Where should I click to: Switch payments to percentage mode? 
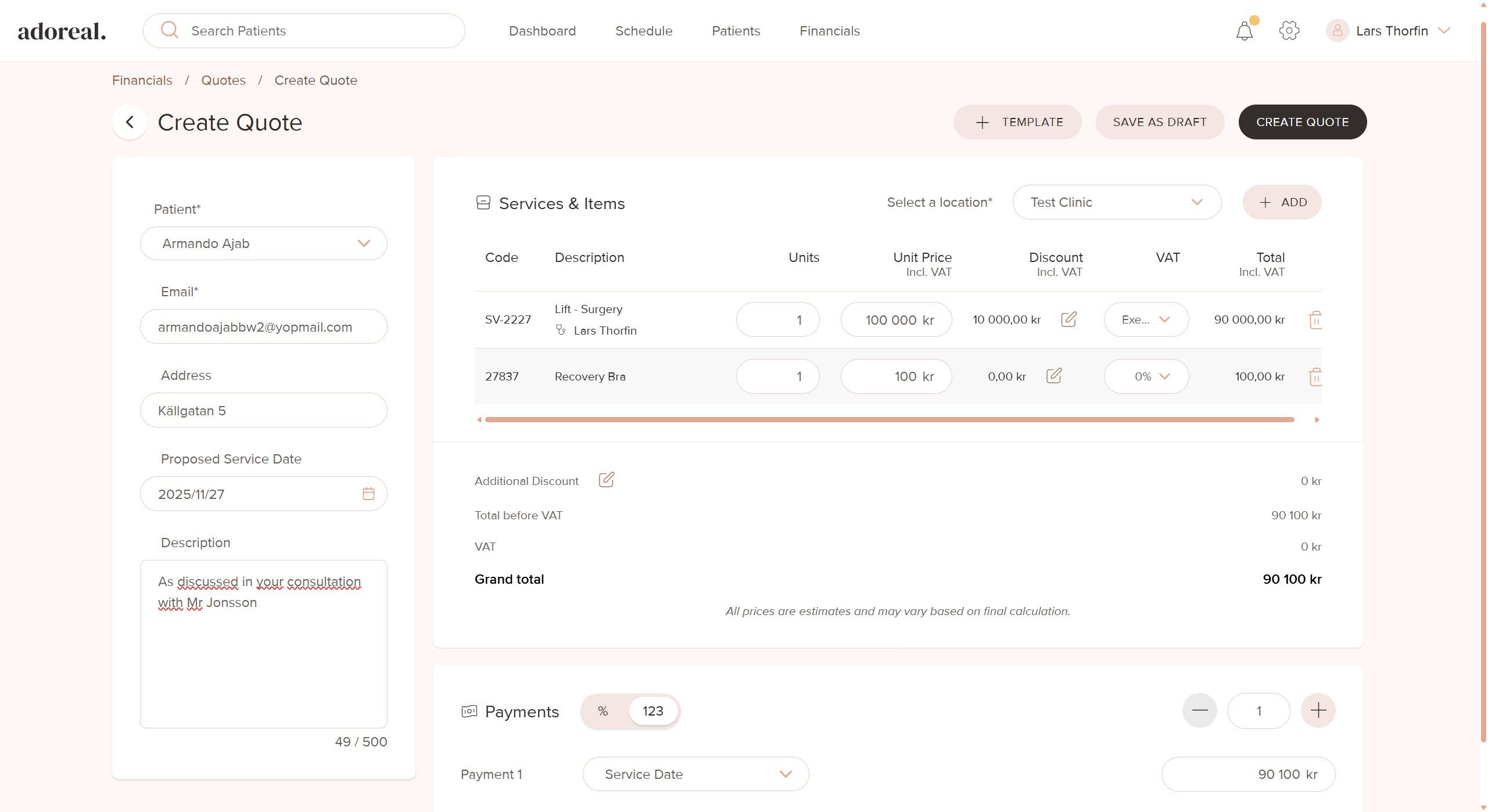(603, 711)
